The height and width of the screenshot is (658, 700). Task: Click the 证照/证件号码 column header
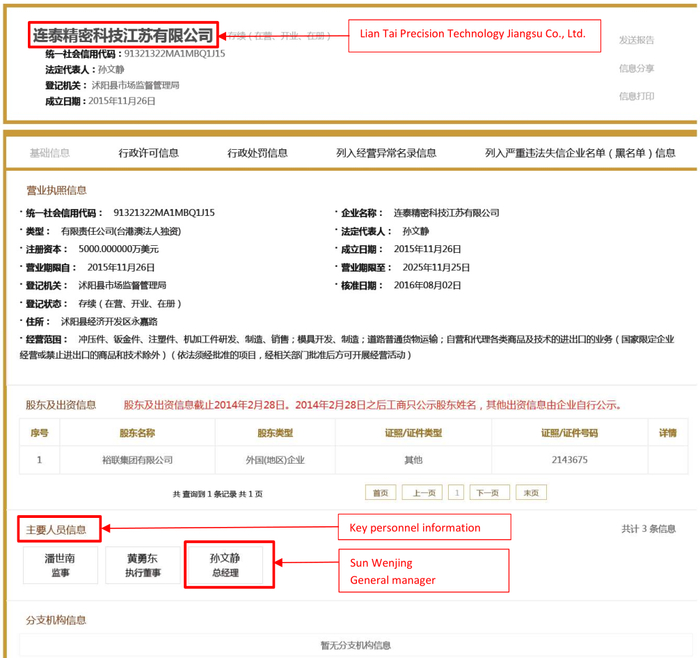coord(570,433)
